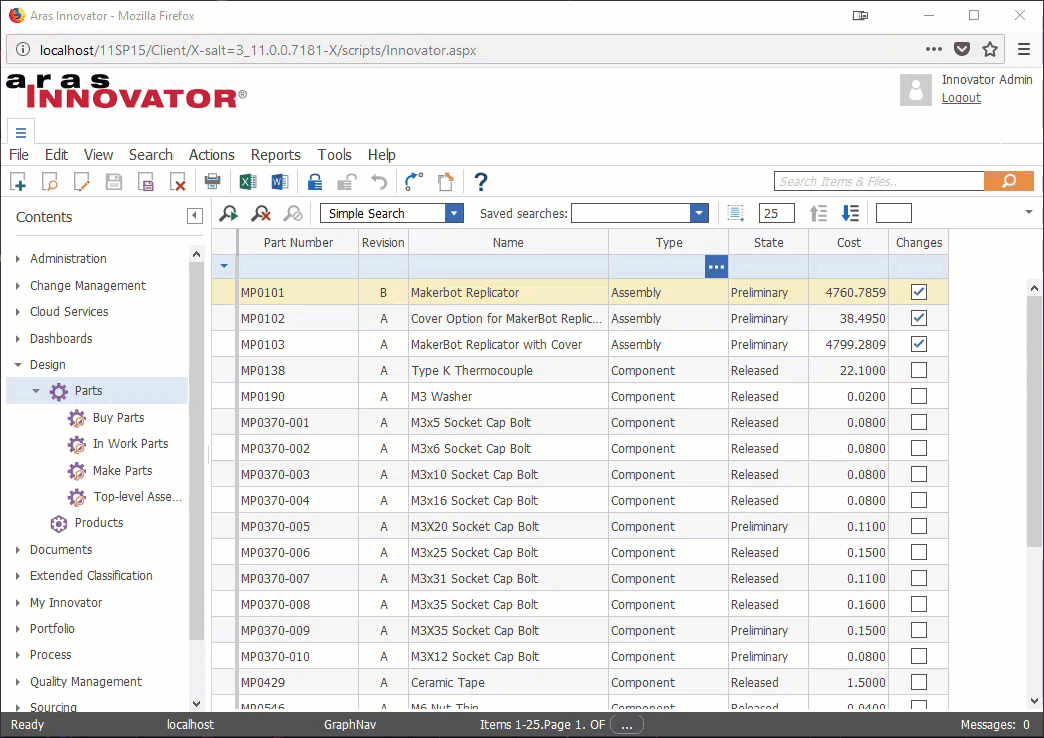Click the Copy/Version item icon
This screenshot has height=738, width=1044.
coord(445,181)
